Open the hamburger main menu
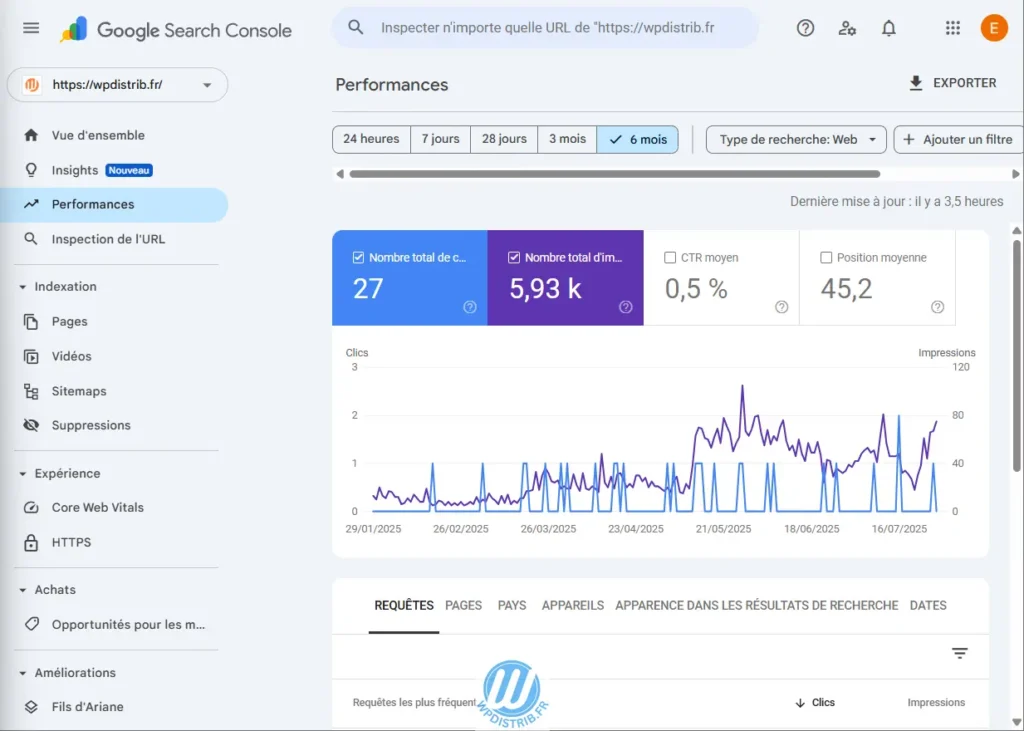1024x731 pixels. pos(31,28)
